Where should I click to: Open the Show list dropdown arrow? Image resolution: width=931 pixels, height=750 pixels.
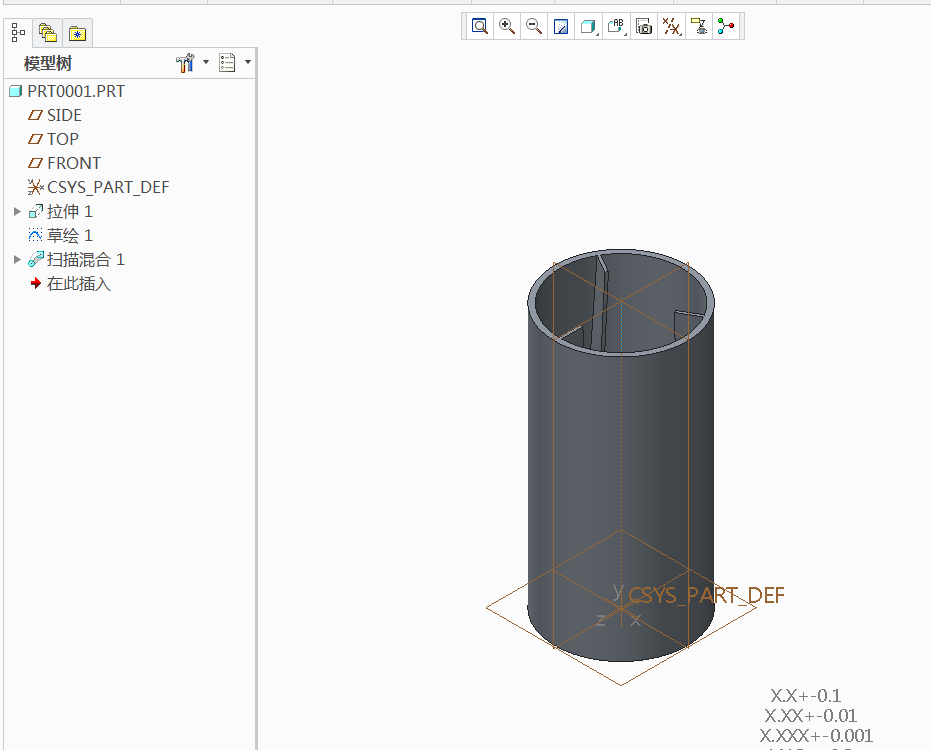tap(248, 62)
